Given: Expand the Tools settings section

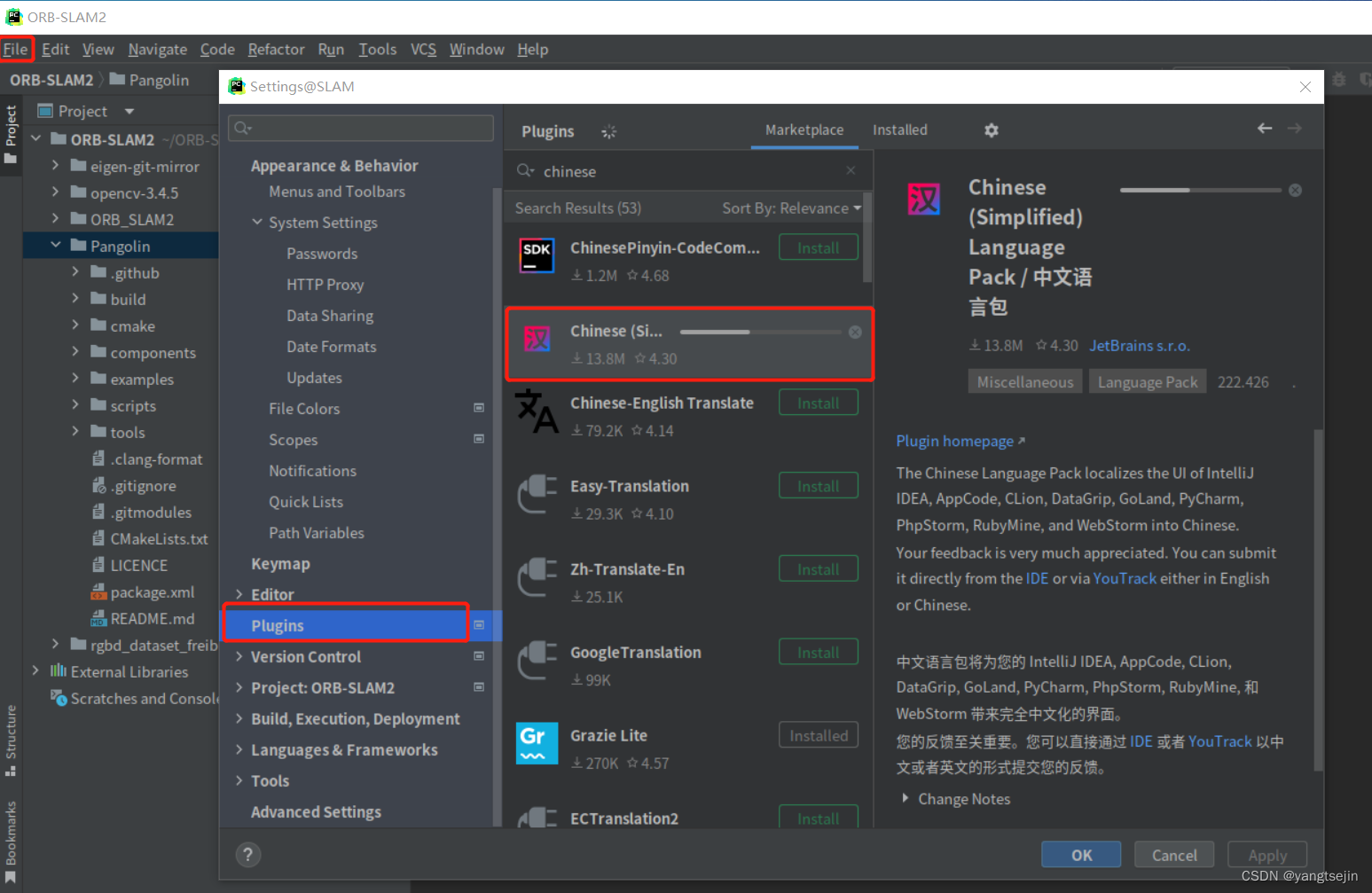Looking at the screenshot, I should coord(239,780).
